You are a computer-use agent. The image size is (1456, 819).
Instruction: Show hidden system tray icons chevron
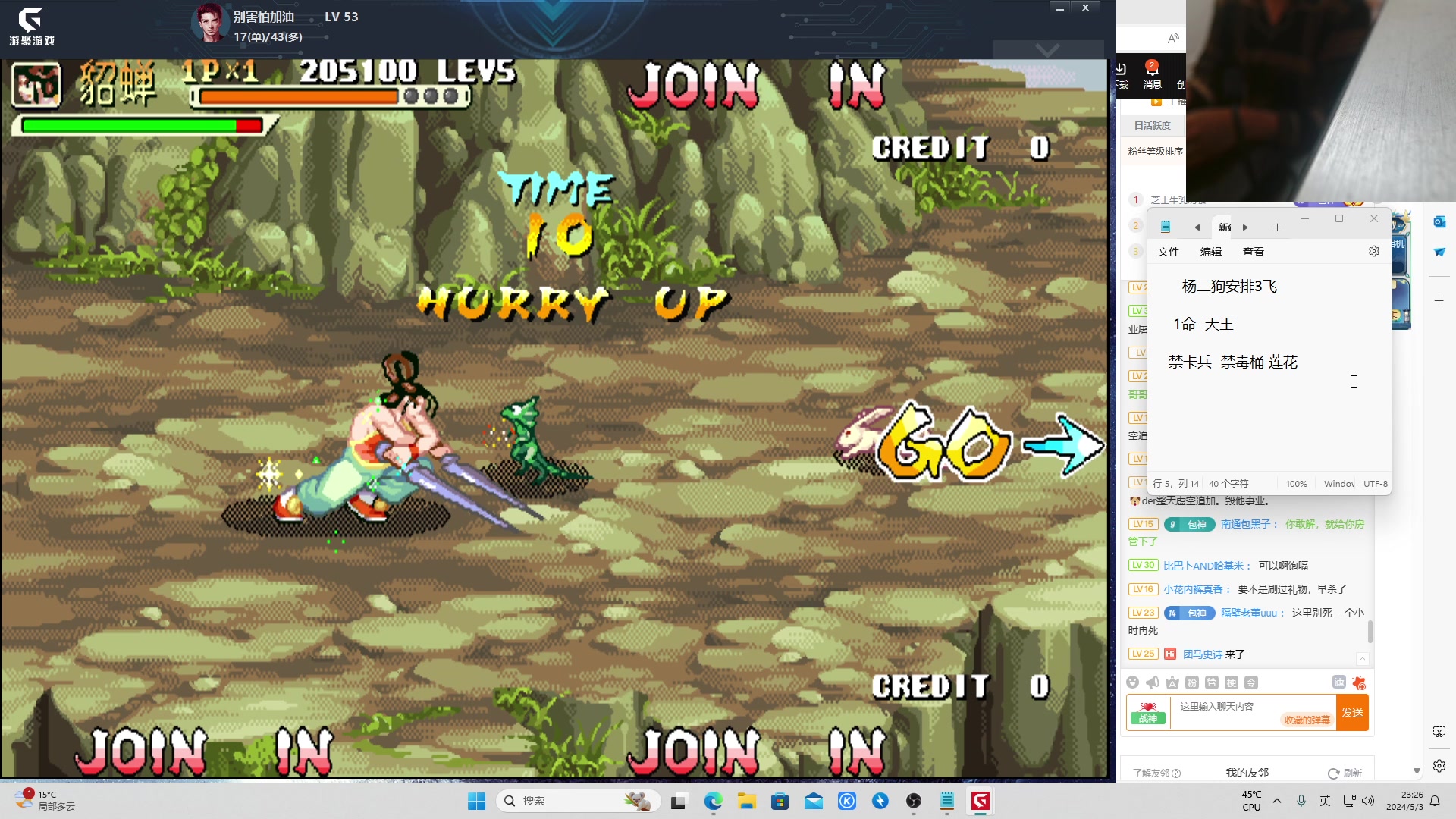pos(1277,801)
